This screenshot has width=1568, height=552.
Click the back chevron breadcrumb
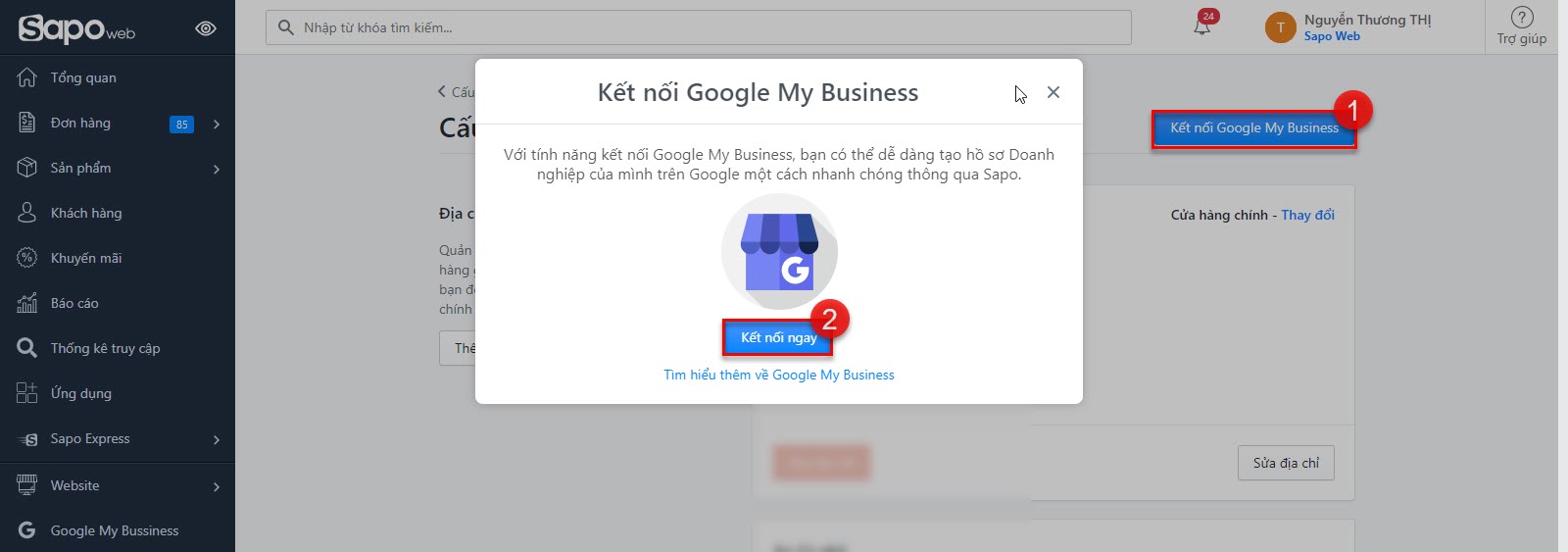[x=442, y=91]
